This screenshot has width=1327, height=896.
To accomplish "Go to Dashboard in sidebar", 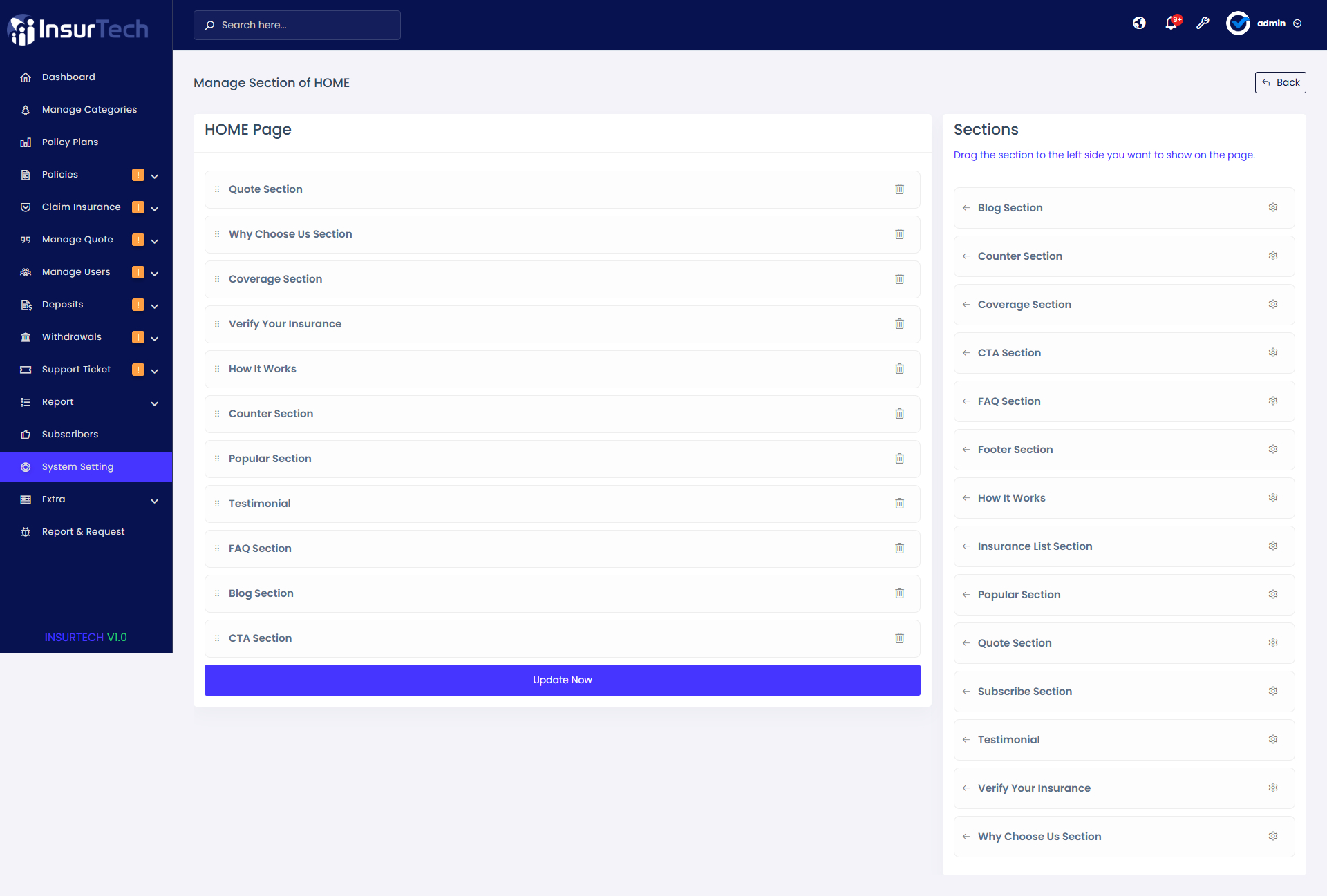I will [x=68, y=77].
